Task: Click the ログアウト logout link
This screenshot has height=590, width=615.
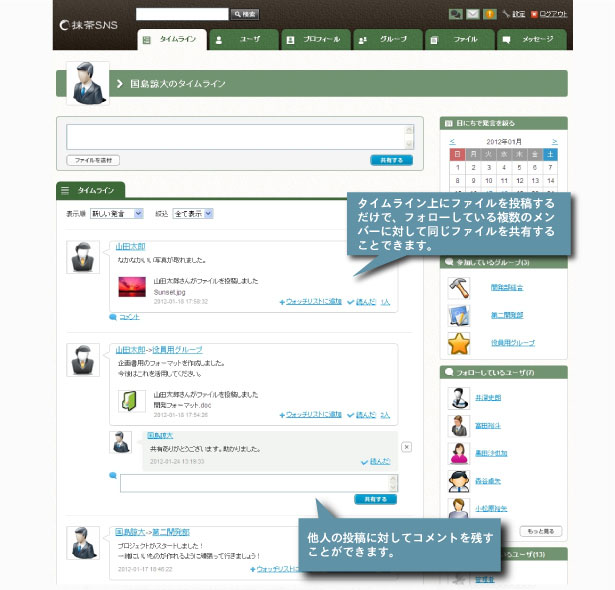Action: coord(549,14)
